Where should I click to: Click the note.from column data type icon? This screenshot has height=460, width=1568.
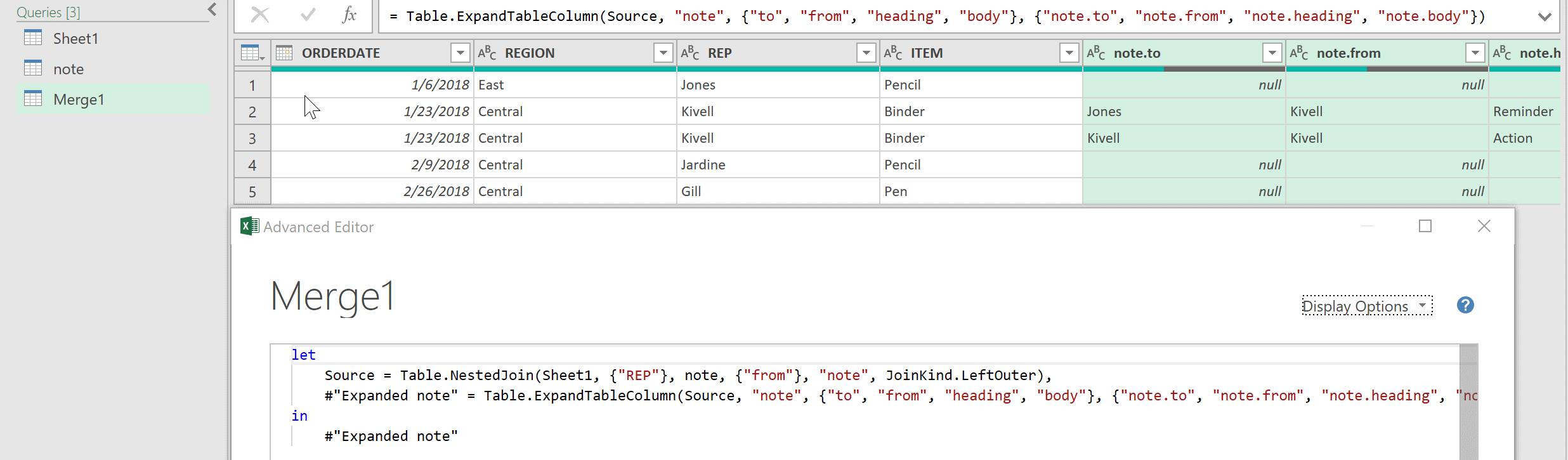pos(1299,53)
